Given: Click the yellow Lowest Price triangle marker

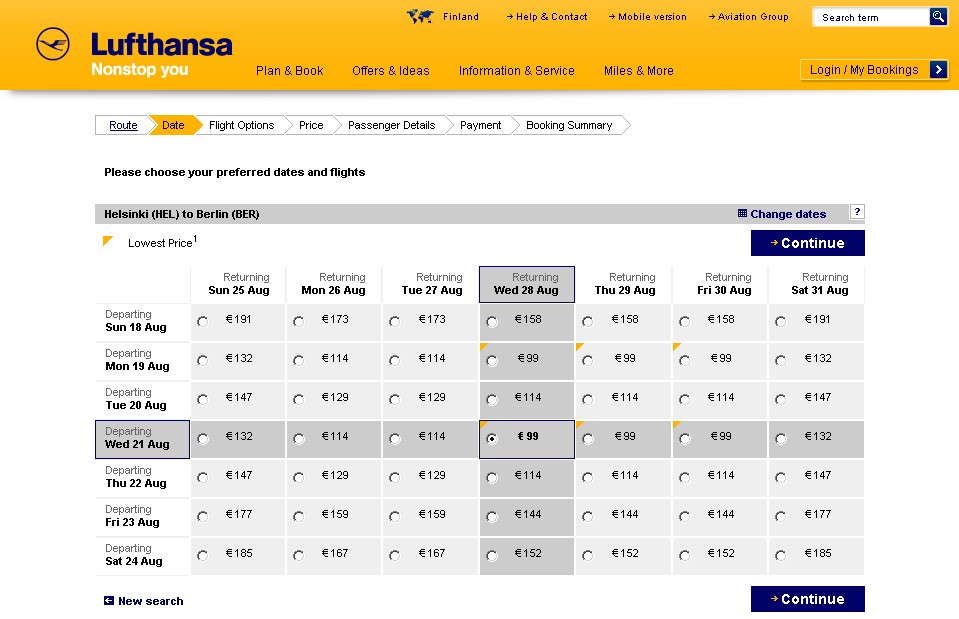Looking at the screenshot, I should point(108,241).
